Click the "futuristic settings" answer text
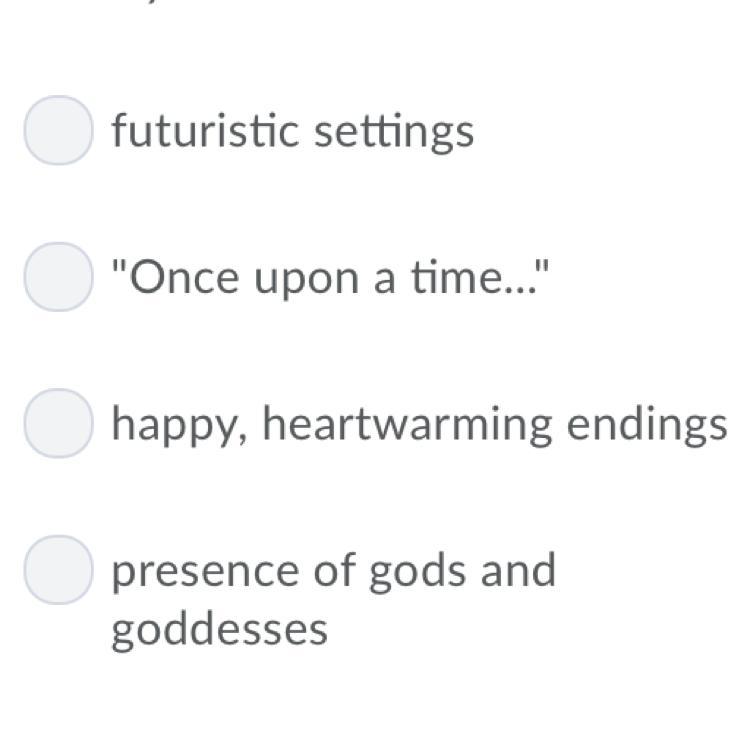Viewport: 750px width, 750px height. coord(292,131)
